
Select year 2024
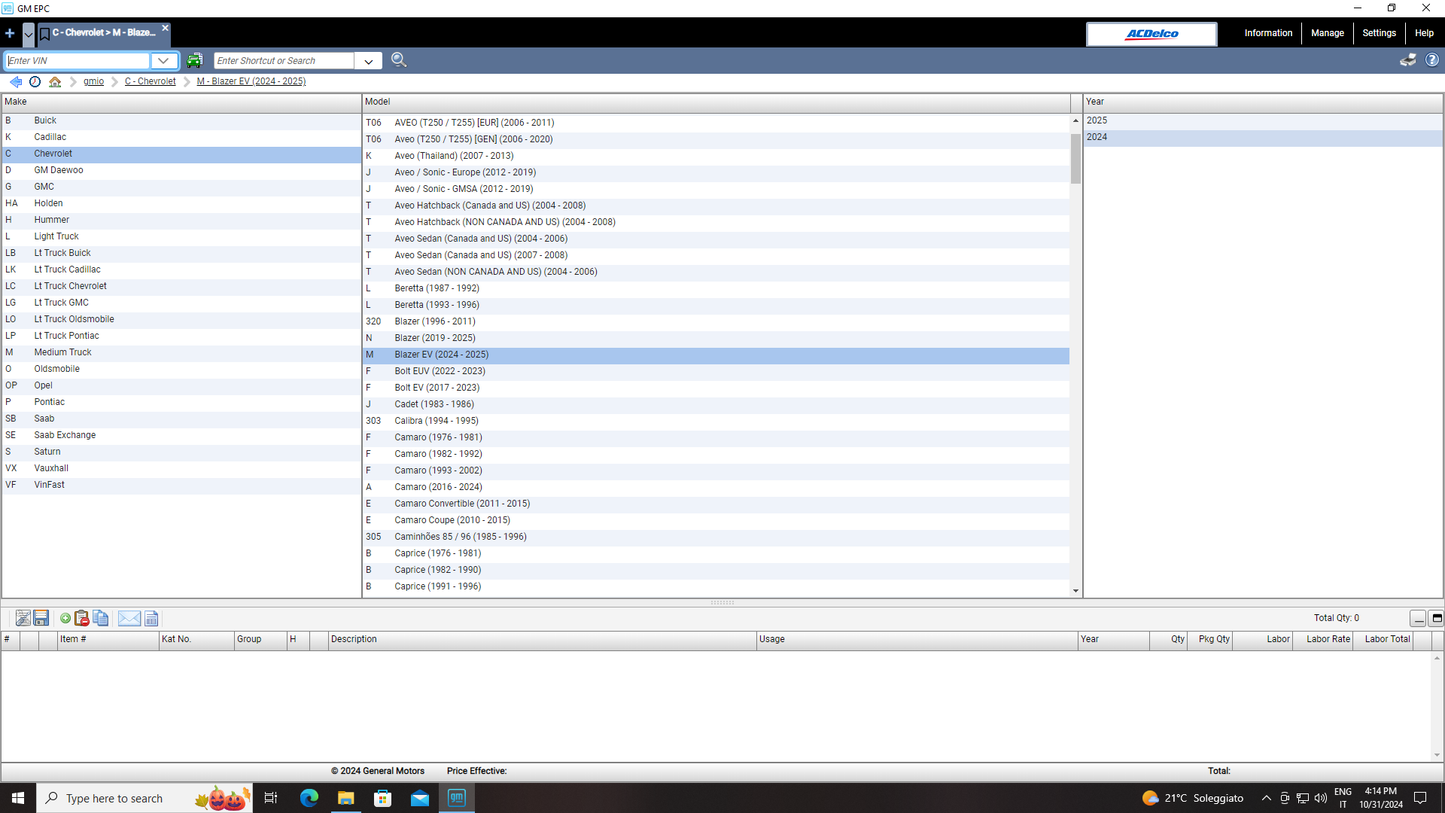coord(1263,137)
